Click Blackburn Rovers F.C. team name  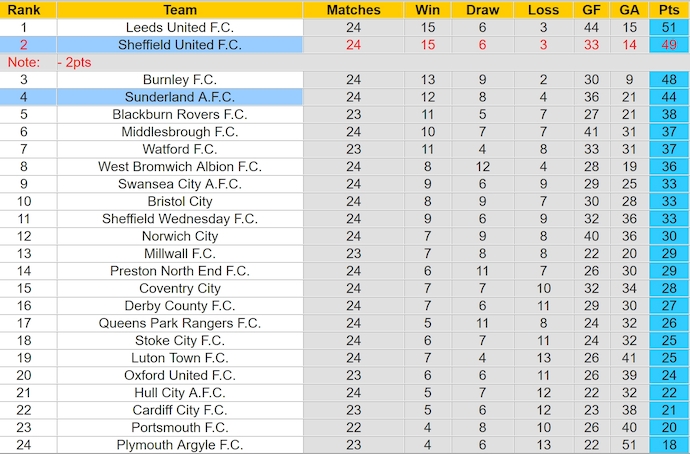tap(180, 114)
